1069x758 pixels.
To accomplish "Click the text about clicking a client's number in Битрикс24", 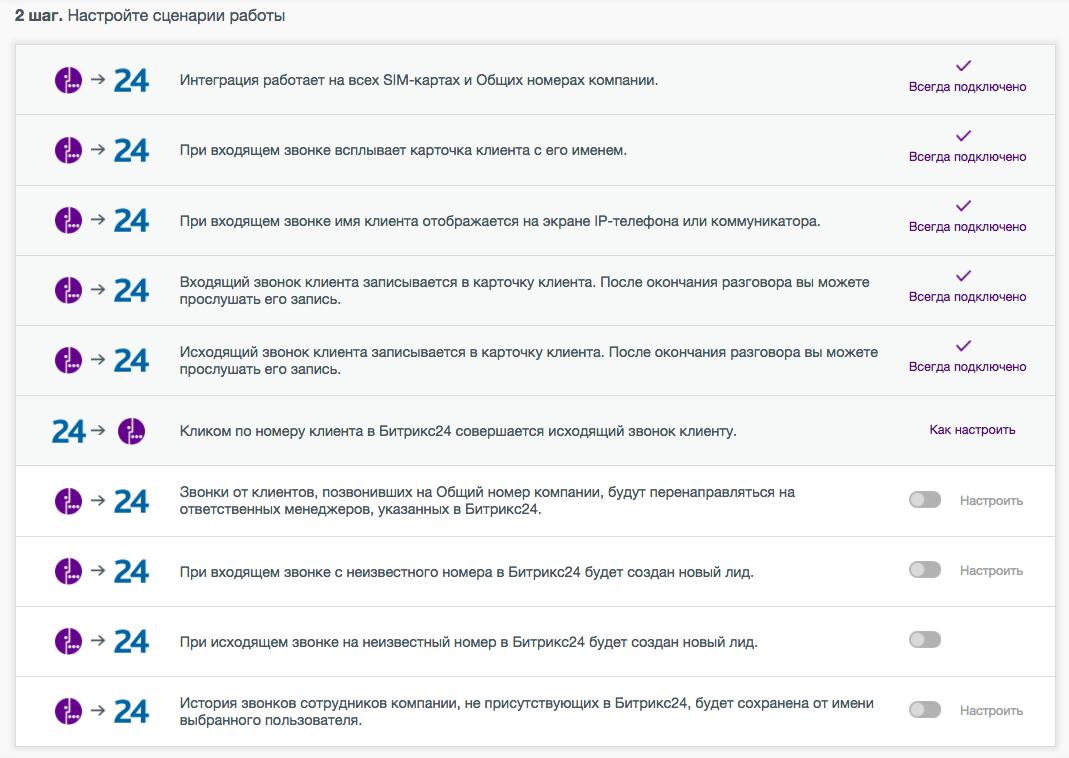I will (458, 431).
